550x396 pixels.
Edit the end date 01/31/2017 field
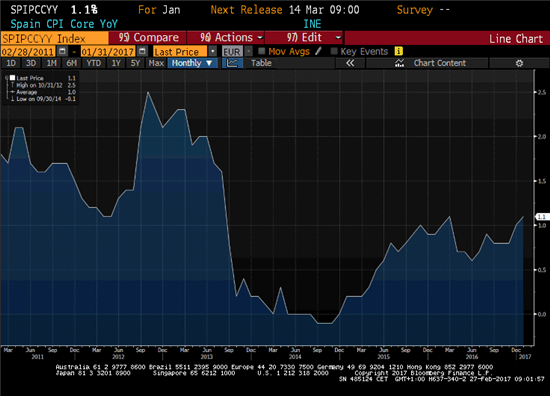(108, 52)
